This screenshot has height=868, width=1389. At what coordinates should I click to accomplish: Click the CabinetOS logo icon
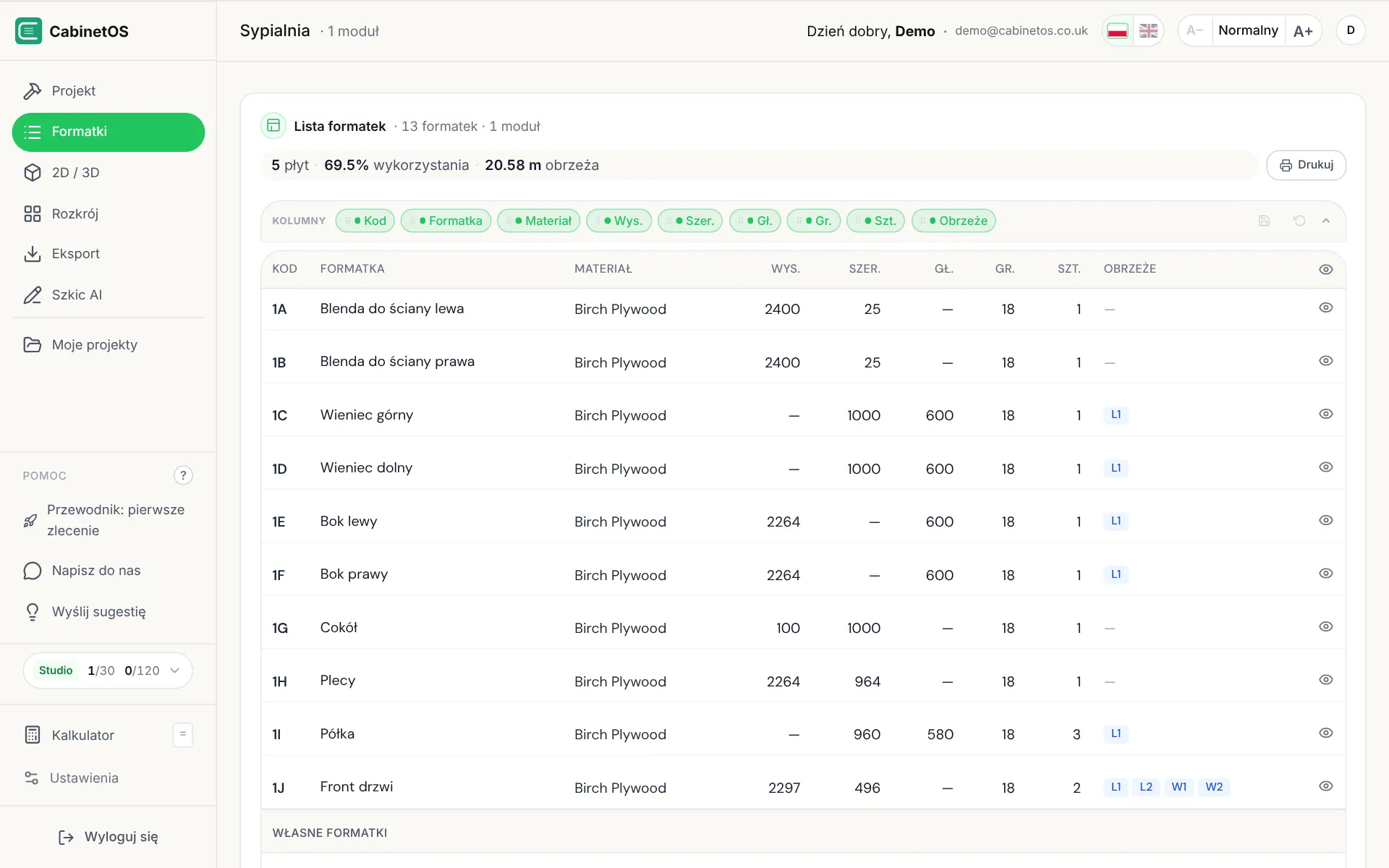click(29, 31)
